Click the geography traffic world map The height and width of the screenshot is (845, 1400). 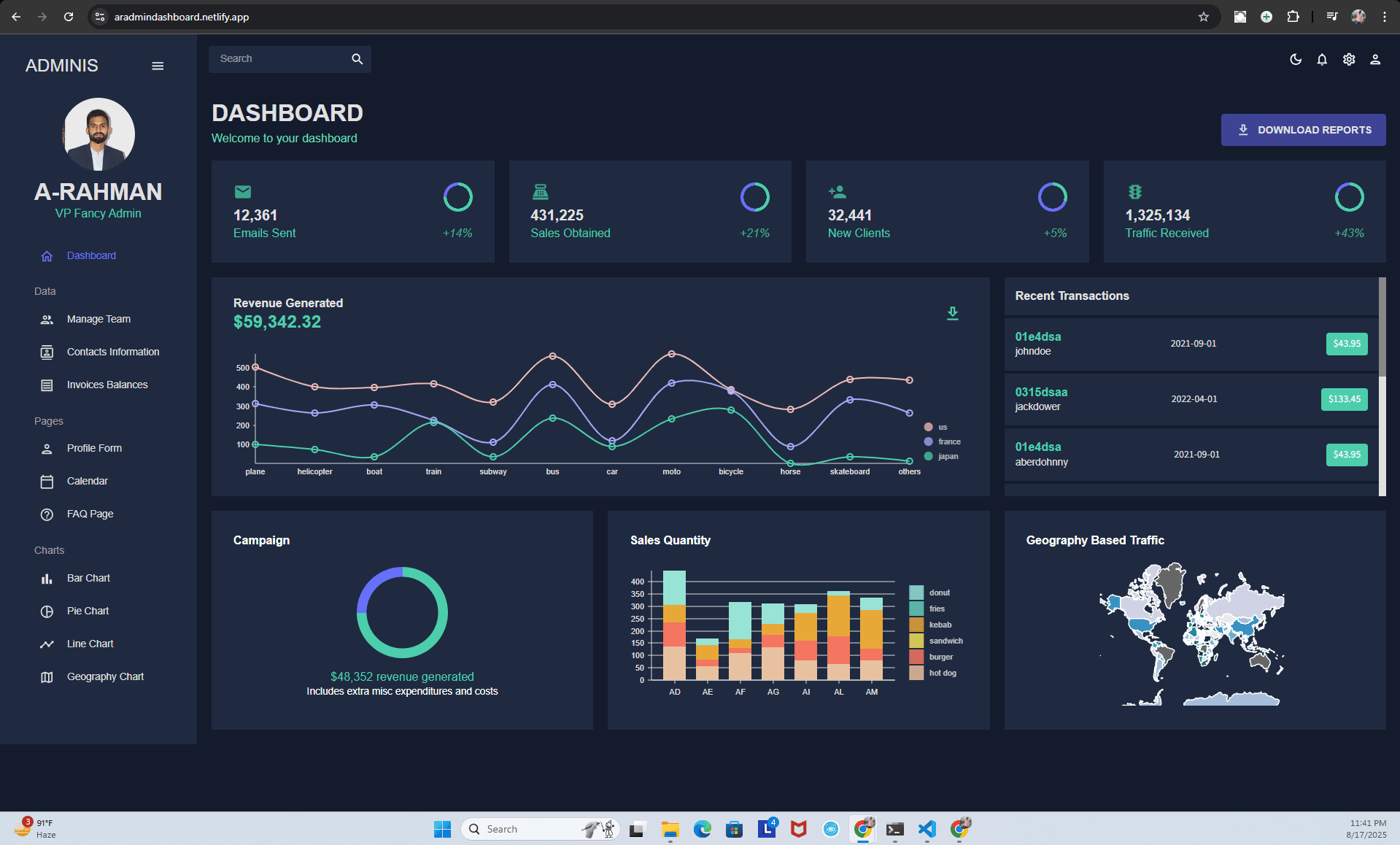[x=1192, y=633]
